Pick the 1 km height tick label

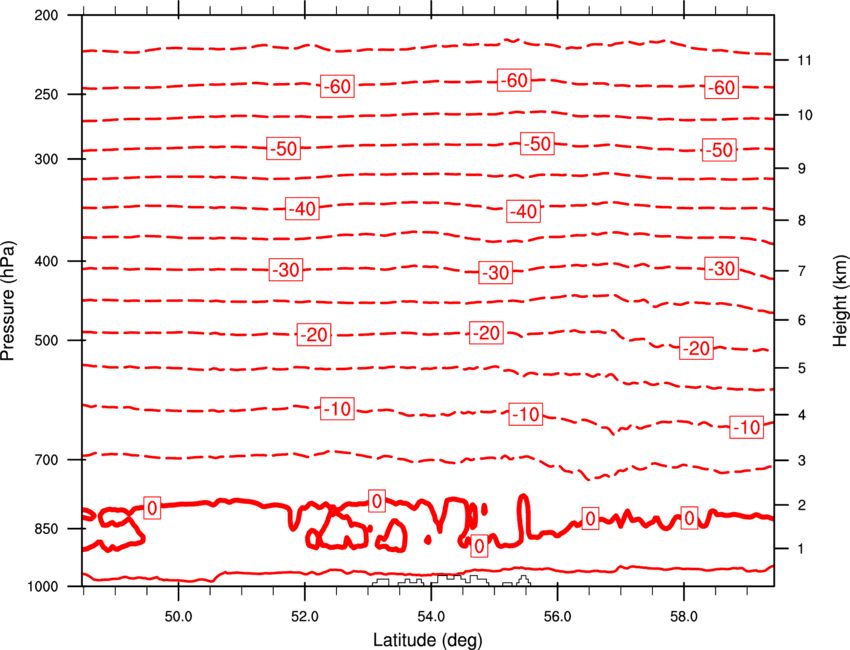click(802, 549)
